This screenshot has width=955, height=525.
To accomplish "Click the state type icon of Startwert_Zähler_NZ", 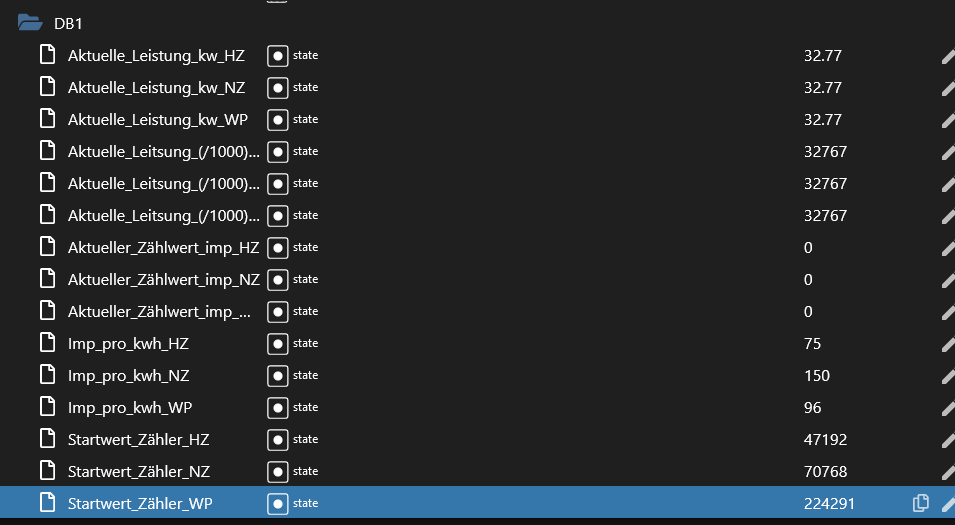I will point(278,471).
